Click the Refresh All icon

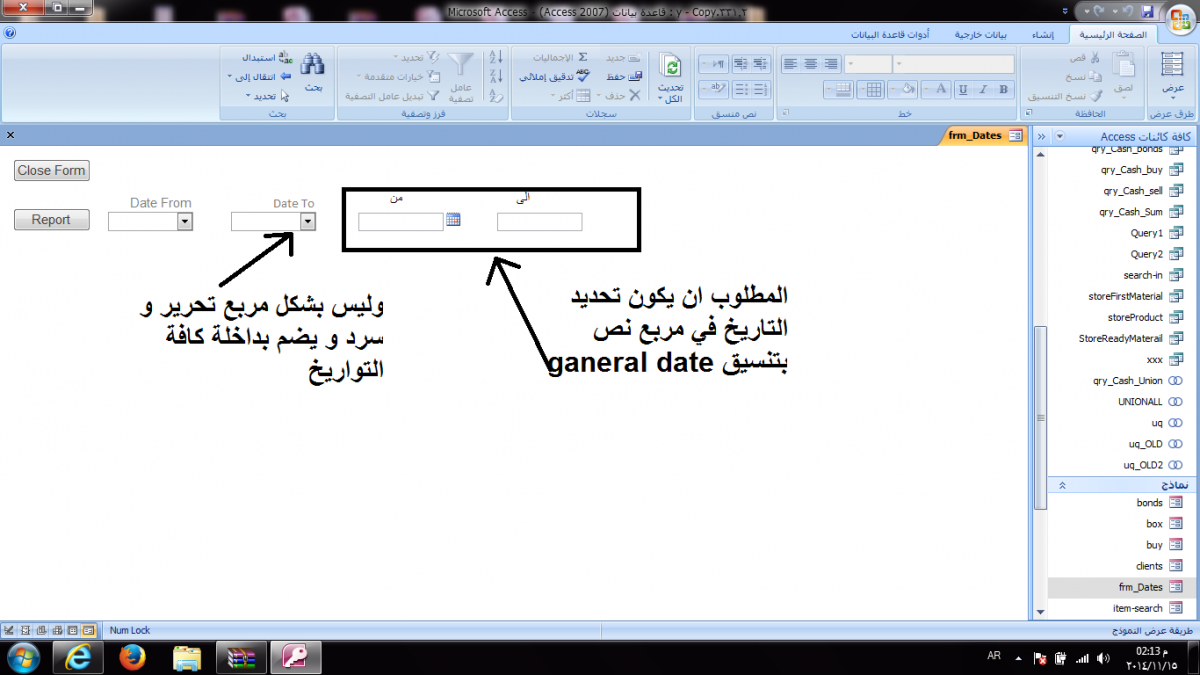pos(671,78)
